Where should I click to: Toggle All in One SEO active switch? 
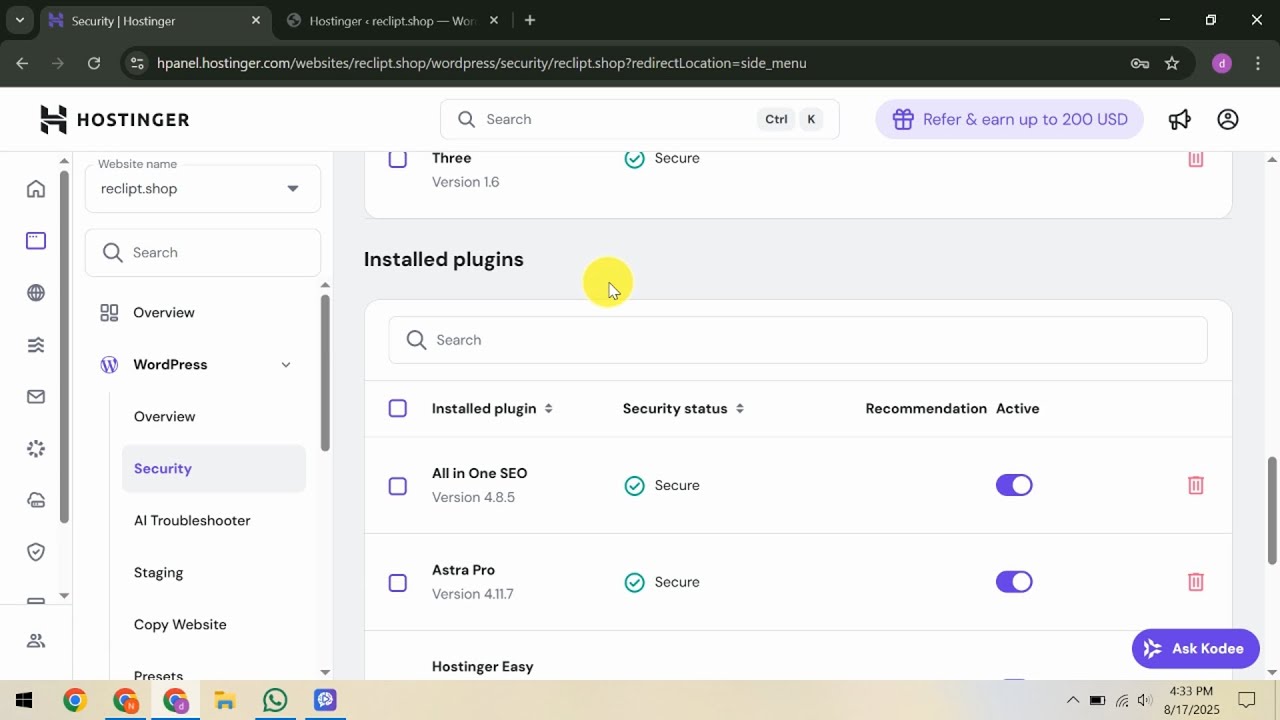pos(1014,485)
